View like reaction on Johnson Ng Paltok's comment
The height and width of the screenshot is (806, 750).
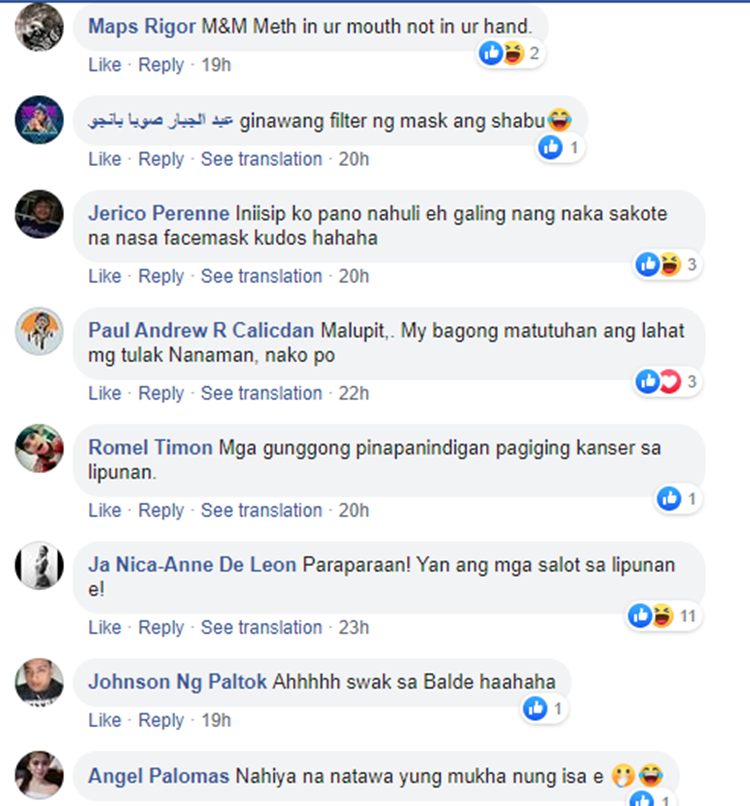click(544, 709)
